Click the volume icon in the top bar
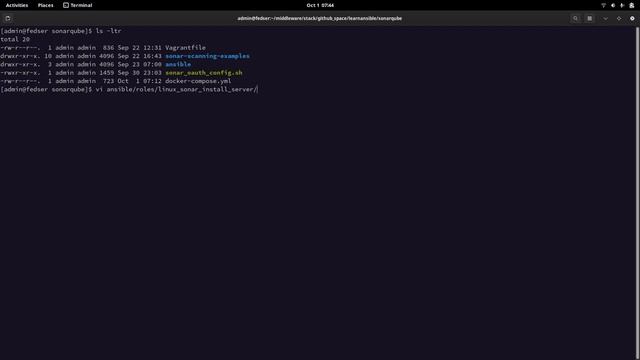 pos(613,5)
